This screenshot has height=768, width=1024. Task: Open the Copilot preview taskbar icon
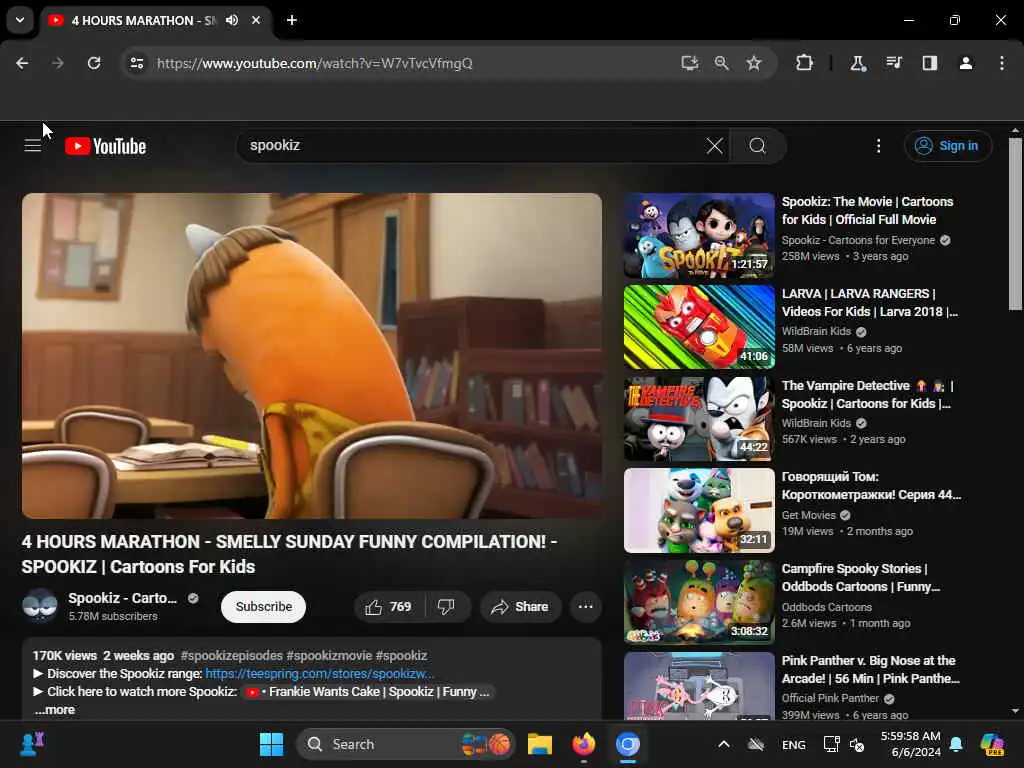coord(992,744)
